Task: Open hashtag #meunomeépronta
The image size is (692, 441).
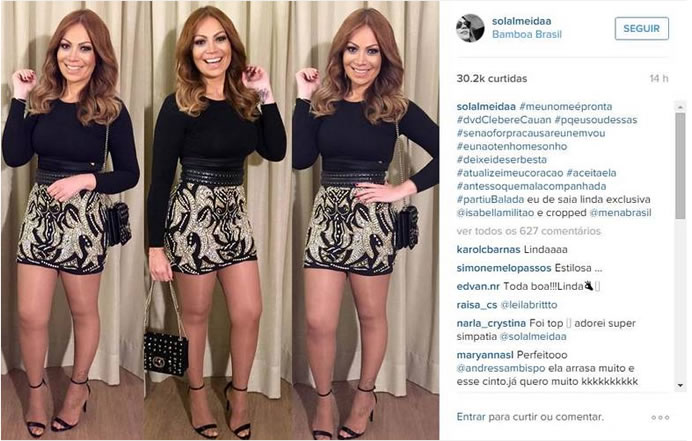Action: click(566, 106)
